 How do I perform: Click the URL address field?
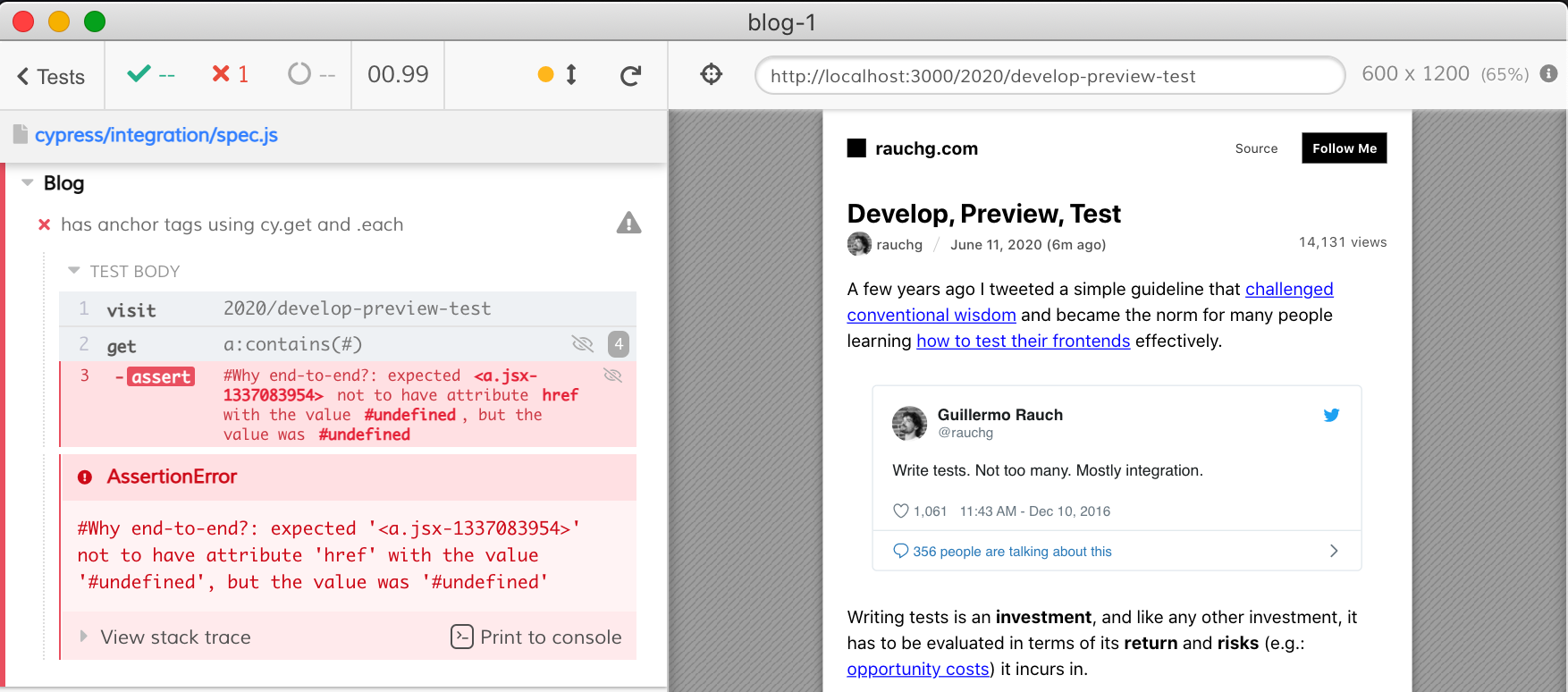[x=1050, y=76]
